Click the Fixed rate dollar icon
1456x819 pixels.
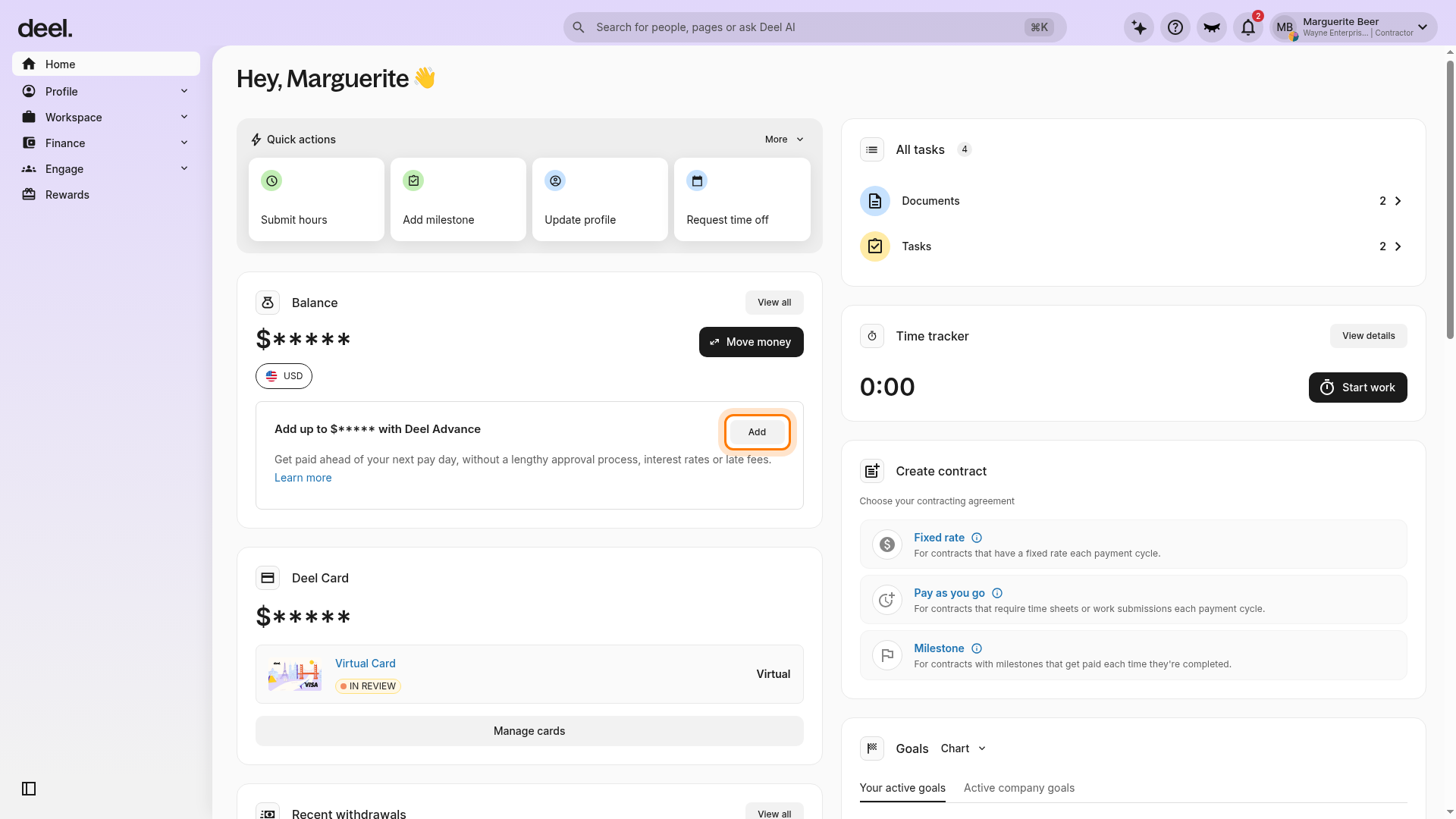tap(887, 544)
